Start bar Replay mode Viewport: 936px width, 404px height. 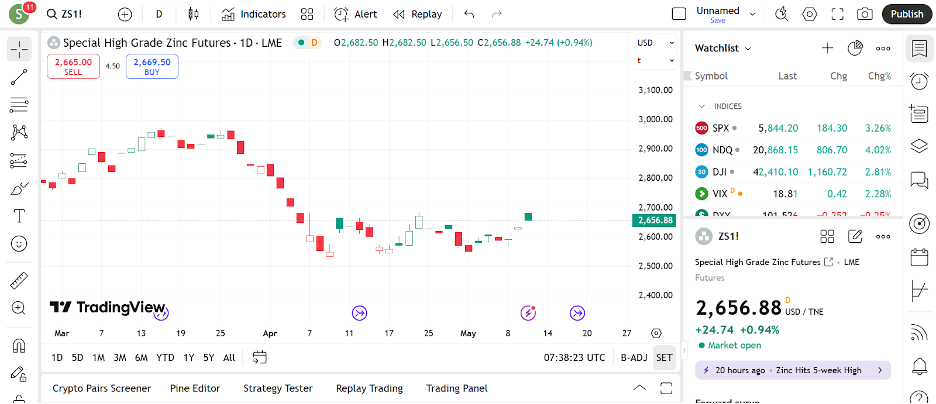pyautogui.click(x=418, y=14)
